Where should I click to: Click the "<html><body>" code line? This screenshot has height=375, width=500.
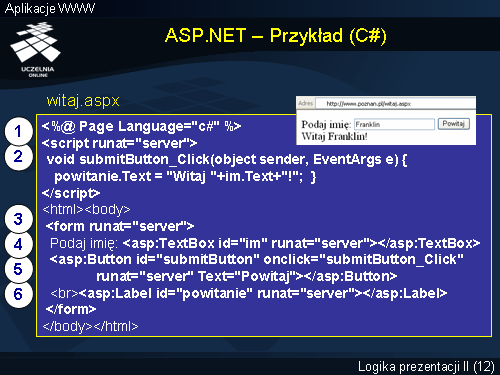coord(86,209)
